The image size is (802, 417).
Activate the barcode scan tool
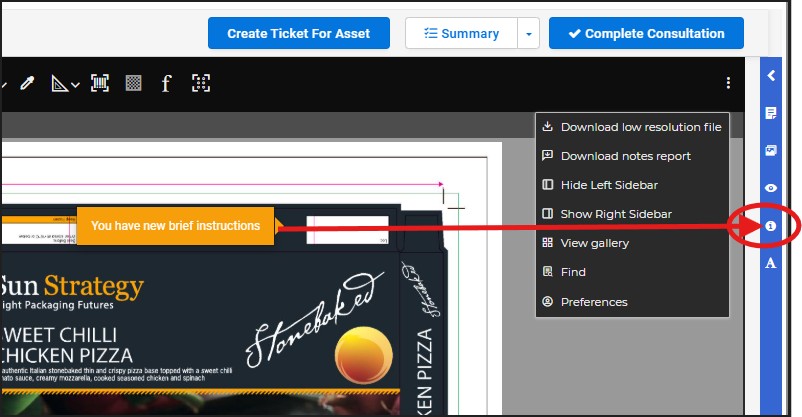(x=100, y=83)
